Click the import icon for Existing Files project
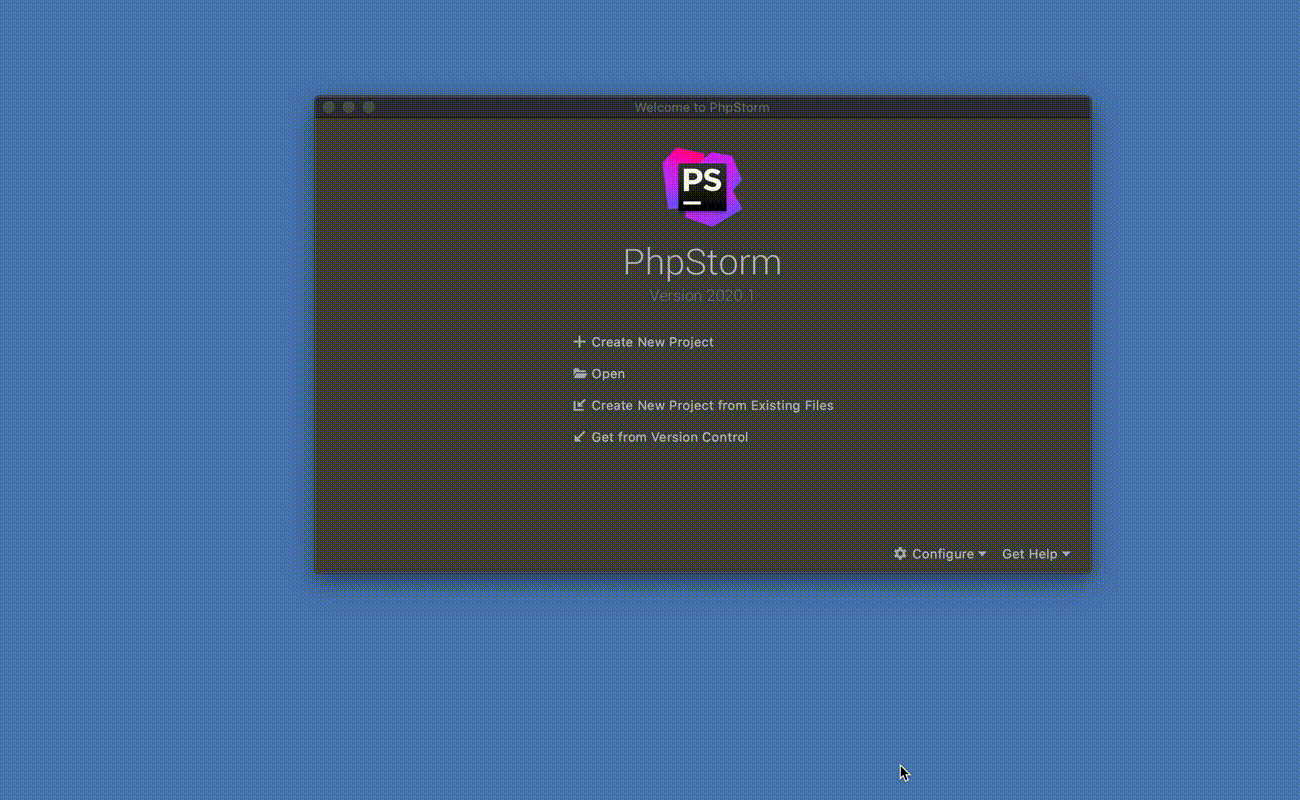Screen dimensions: 1300x800 579,406
